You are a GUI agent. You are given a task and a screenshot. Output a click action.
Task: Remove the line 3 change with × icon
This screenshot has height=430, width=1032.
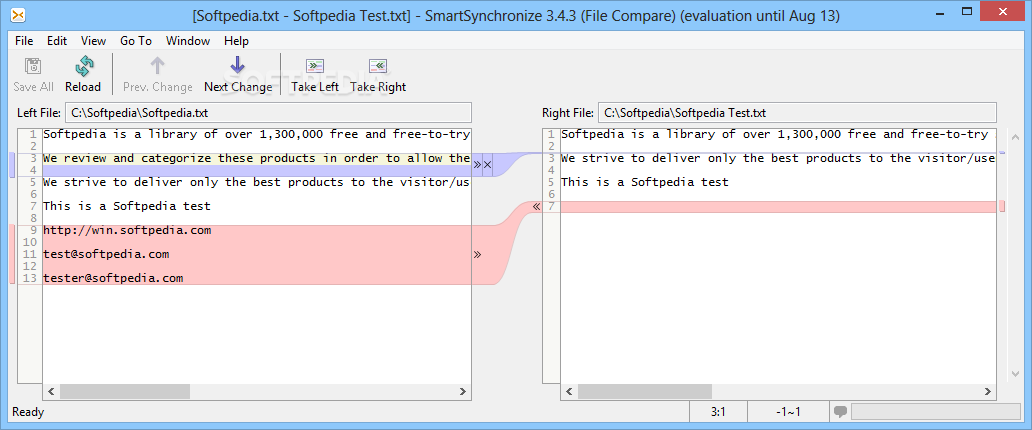point(488,165)
